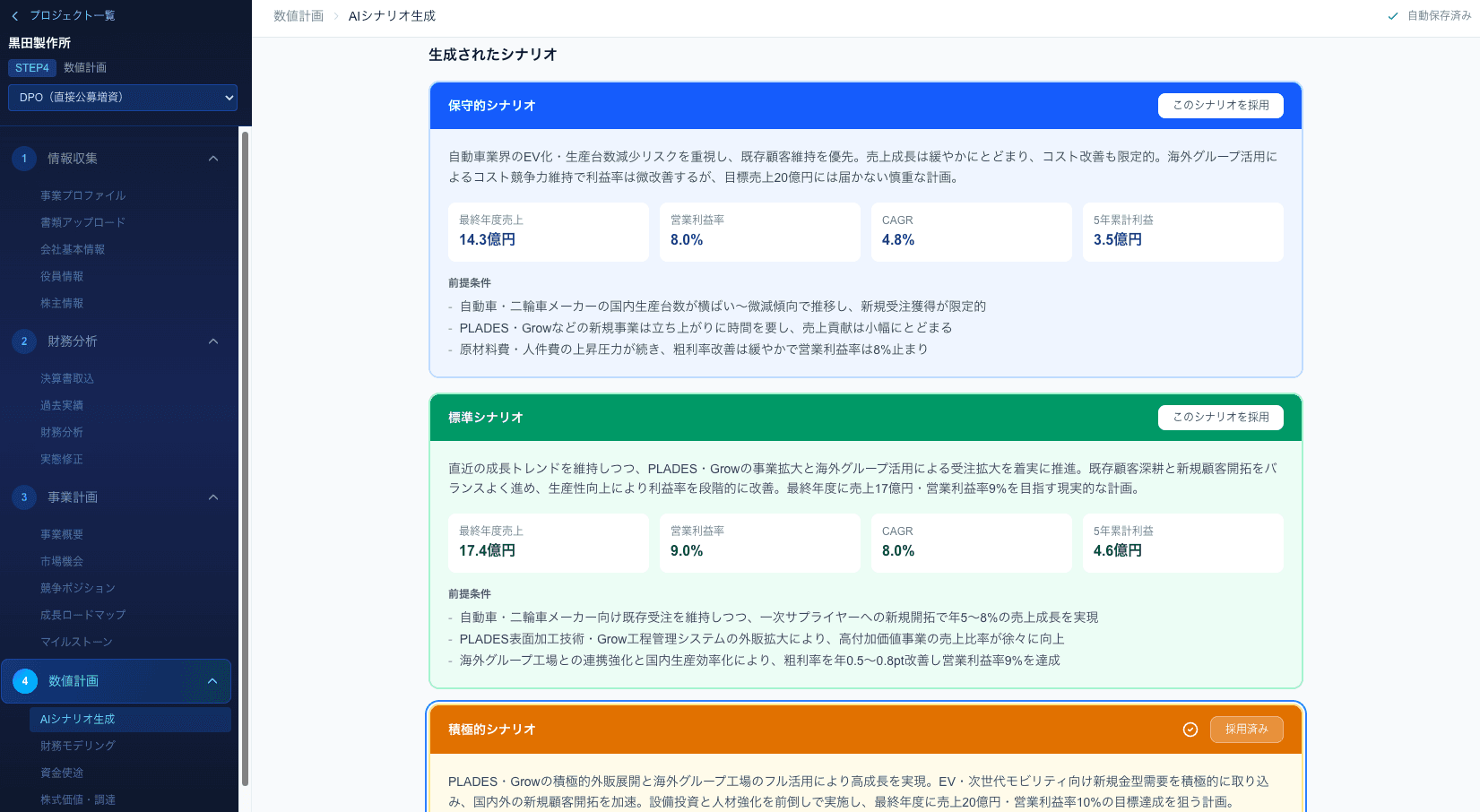This screenshot has width=1480, height=812.
Task: Collapse the 事業計画 section
Action: coord(213,497)
